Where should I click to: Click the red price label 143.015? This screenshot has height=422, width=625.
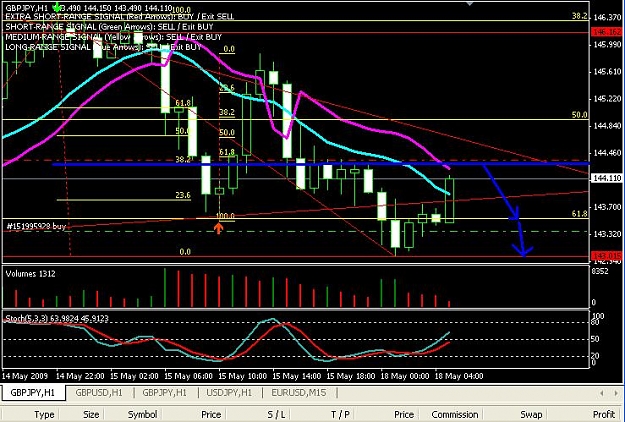coord(606,255)
